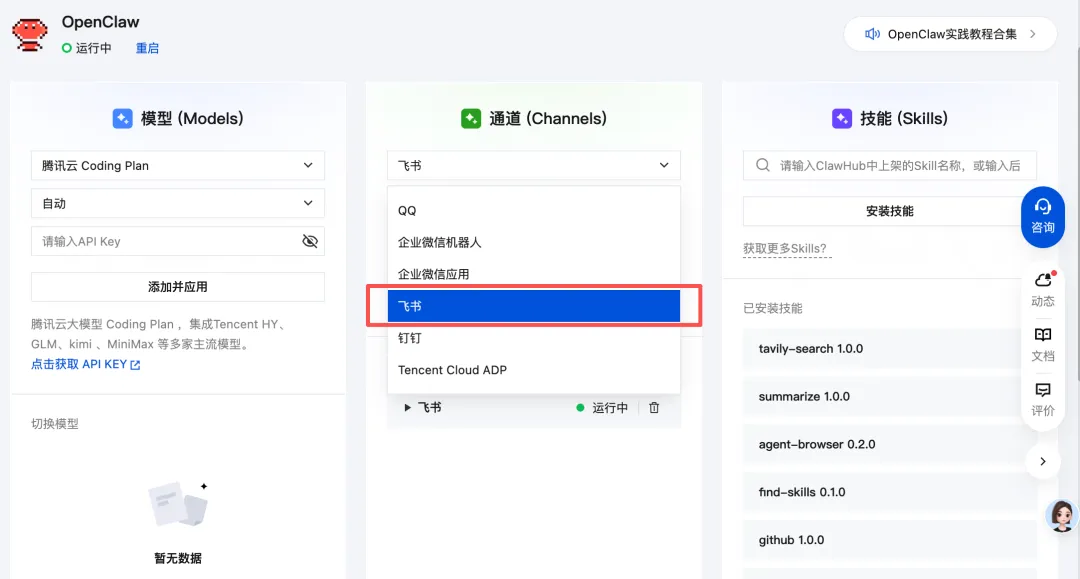Click the sidebar collapse chevron button
The height and width of the screenshot is (579, 1080).
tap(1043, 461)
